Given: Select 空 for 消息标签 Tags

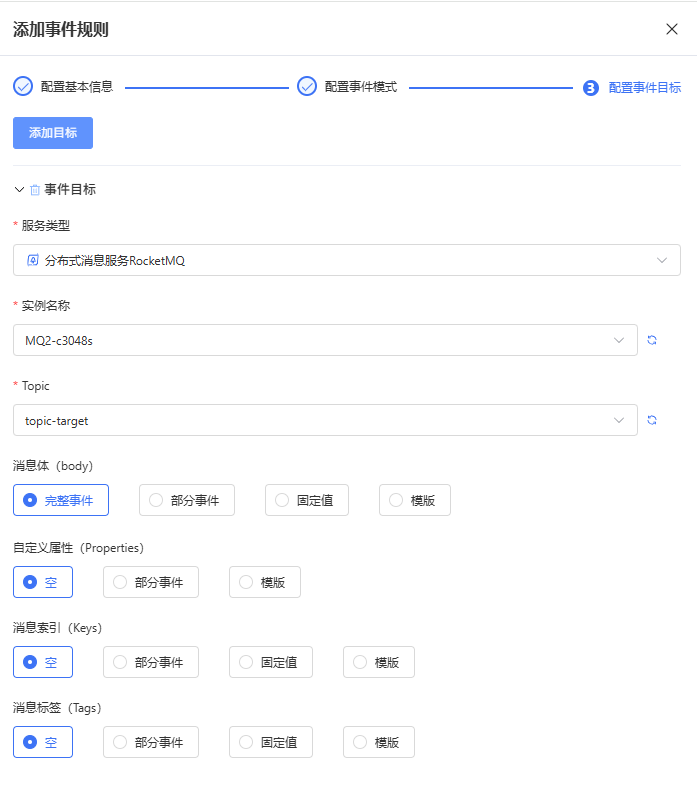Looking at the screenshot, I should pyautogui.click(x=43, y=742).
